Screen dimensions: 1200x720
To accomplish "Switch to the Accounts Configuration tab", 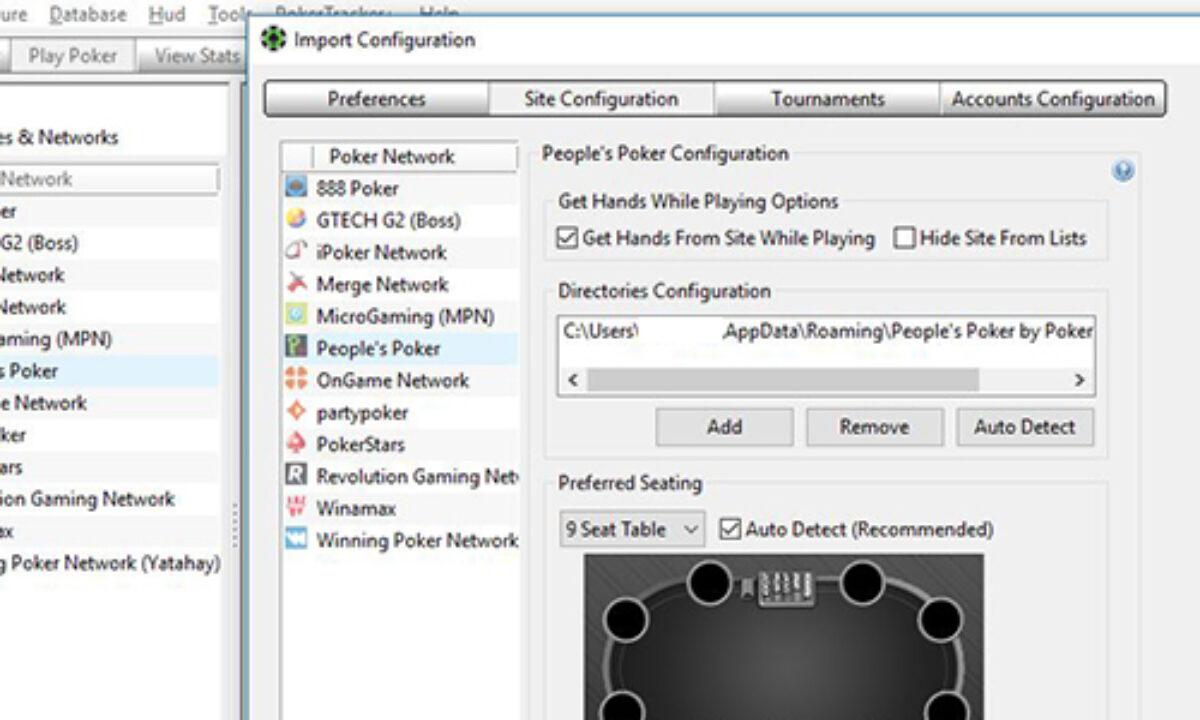I will pos(1053,99).
